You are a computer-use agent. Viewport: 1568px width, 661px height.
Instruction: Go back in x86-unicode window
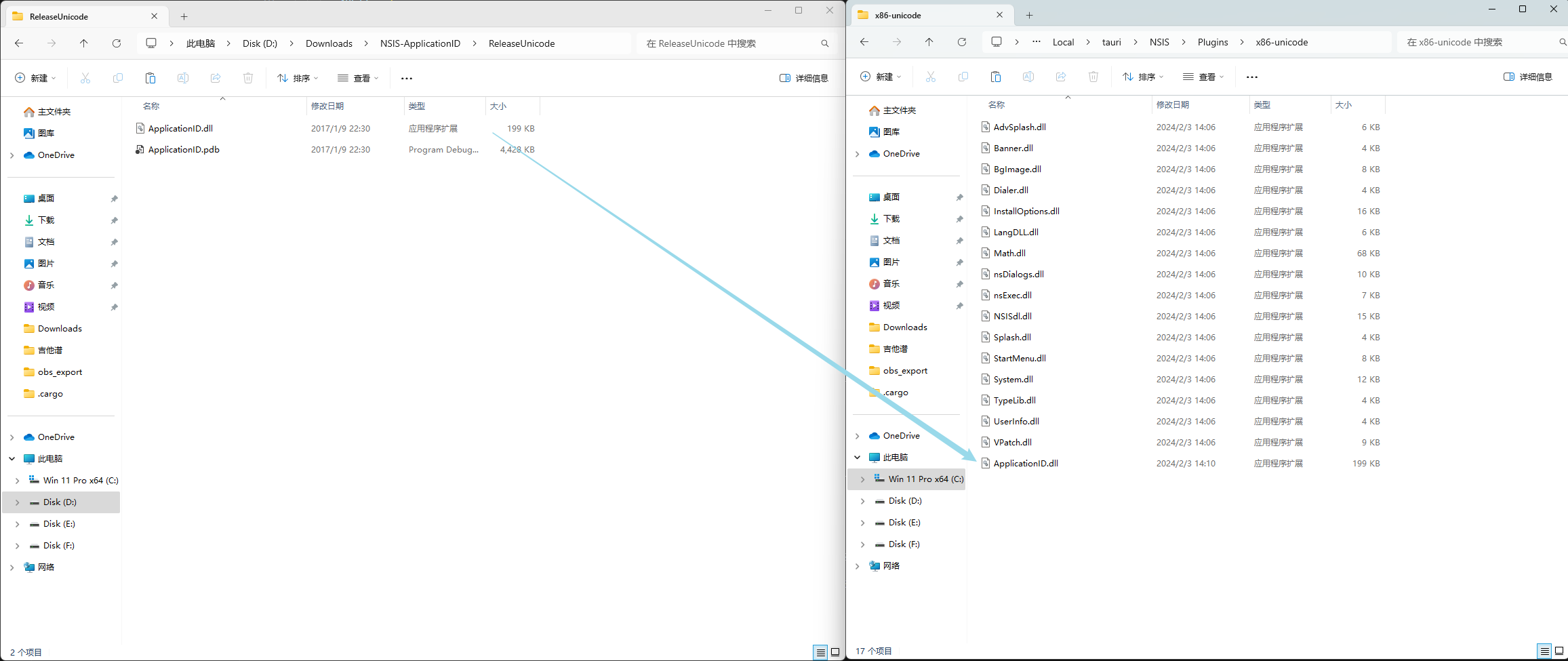[x=864, y=42]
